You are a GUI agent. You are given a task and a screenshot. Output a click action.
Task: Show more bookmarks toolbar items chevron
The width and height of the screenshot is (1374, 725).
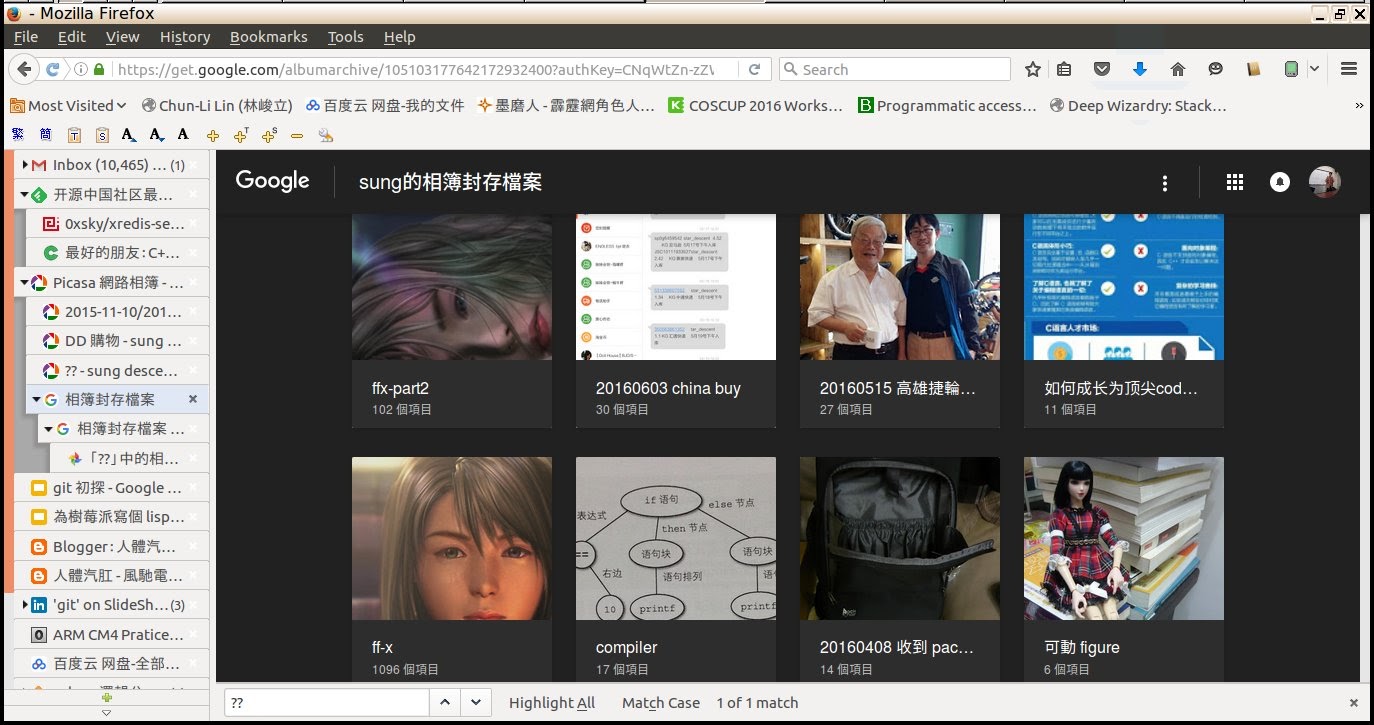1359,105
